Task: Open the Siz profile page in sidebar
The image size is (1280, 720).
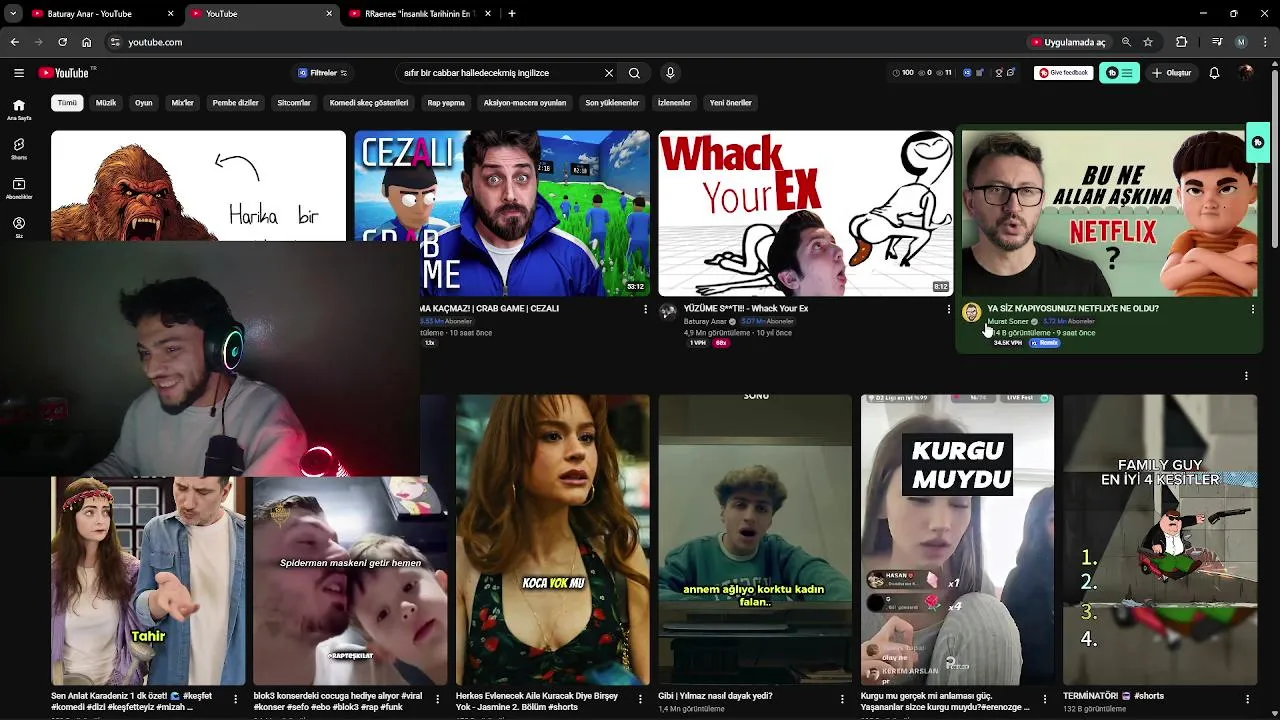Action: coord(19,228)
